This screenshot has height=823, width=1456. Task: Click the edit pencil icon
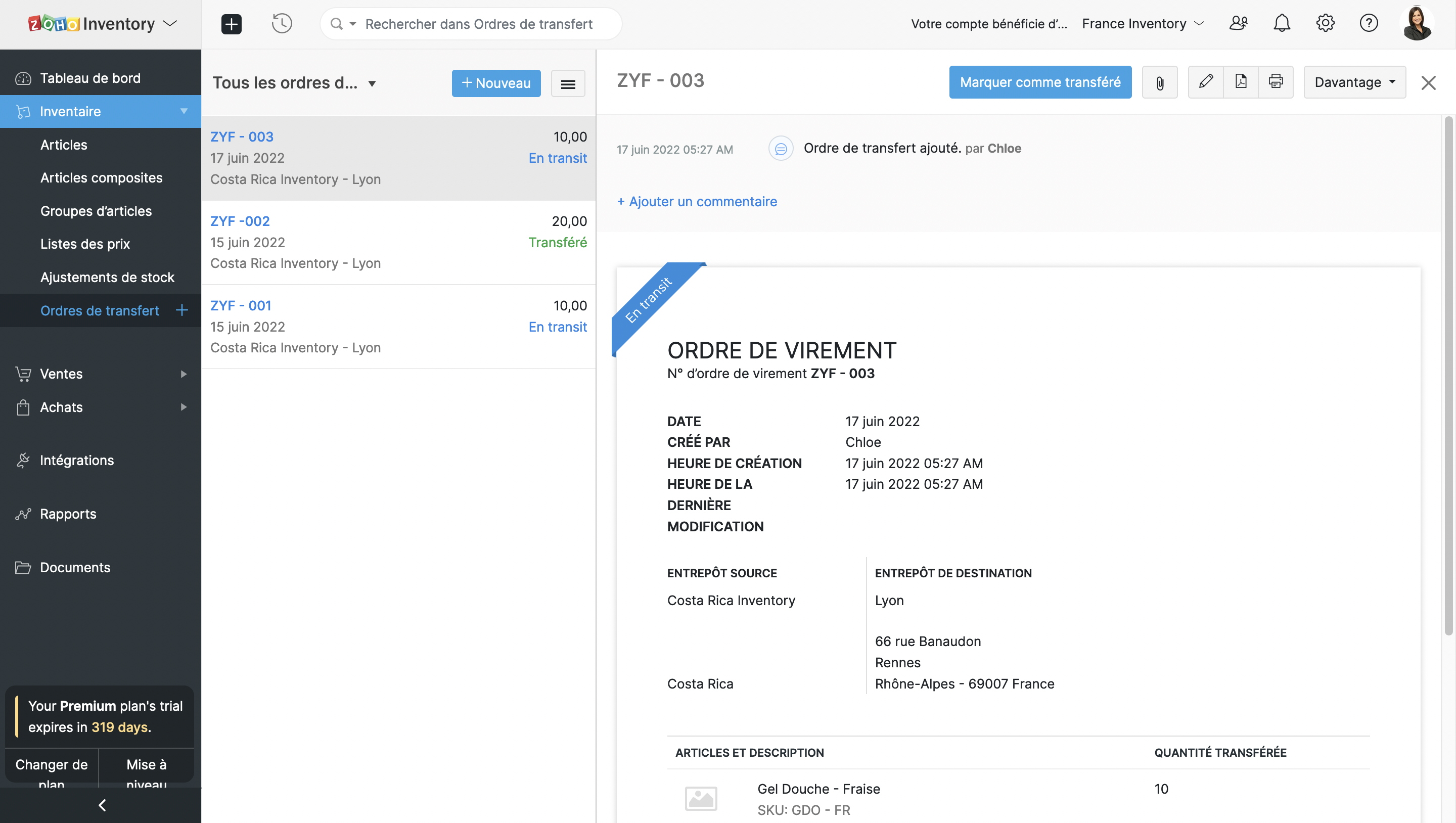click(1206, 82)
